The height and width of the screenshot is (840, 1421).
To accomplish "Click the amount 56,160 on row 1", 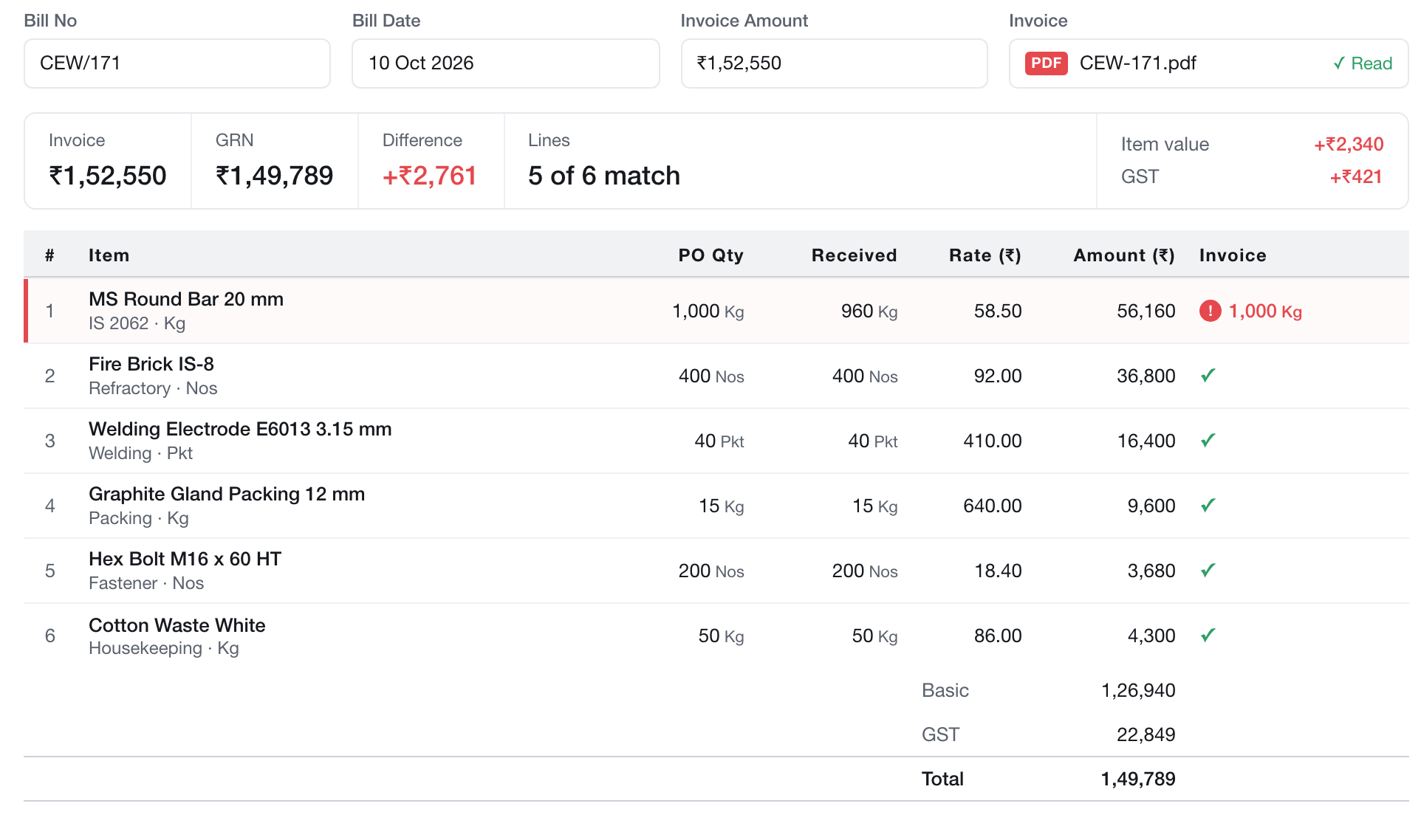I will 1146,311.
